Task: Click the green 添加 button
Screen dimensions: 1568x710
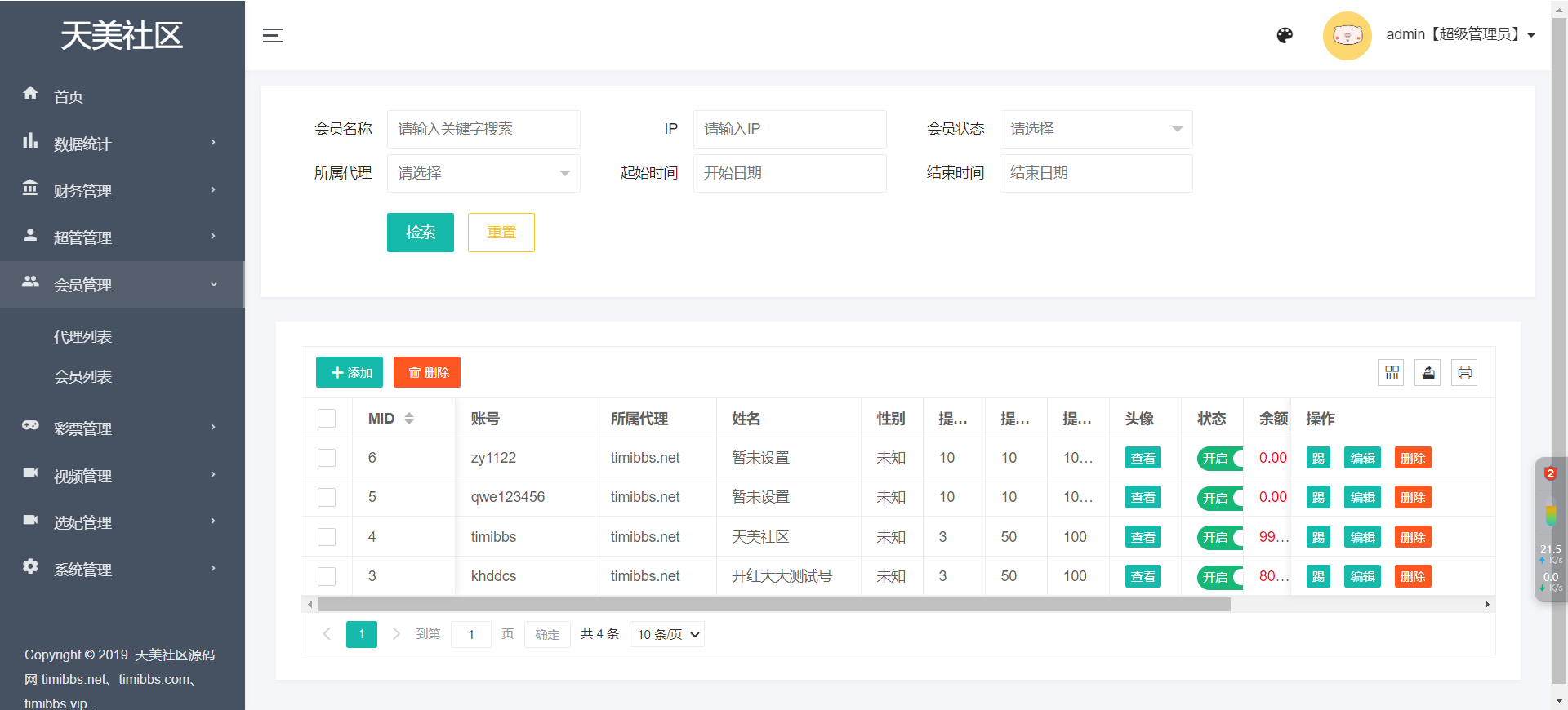Action: (x=350, y=373)
